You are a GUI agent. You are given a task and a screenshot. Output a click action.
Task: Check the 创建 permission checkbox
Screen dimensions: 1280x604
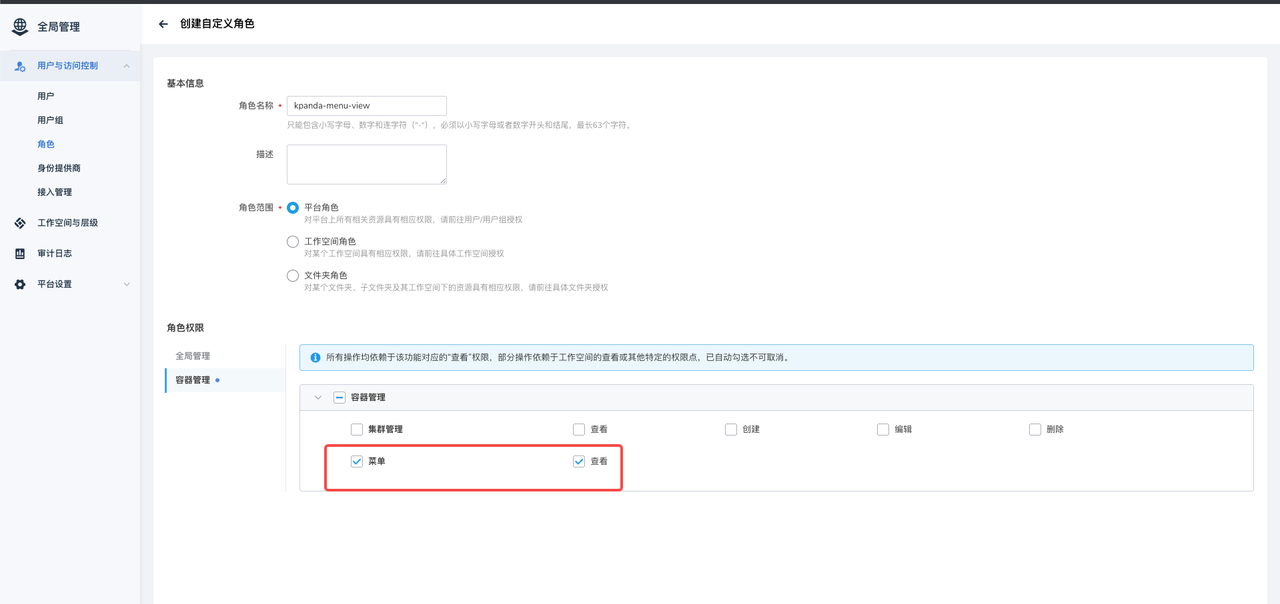(731, 429)
